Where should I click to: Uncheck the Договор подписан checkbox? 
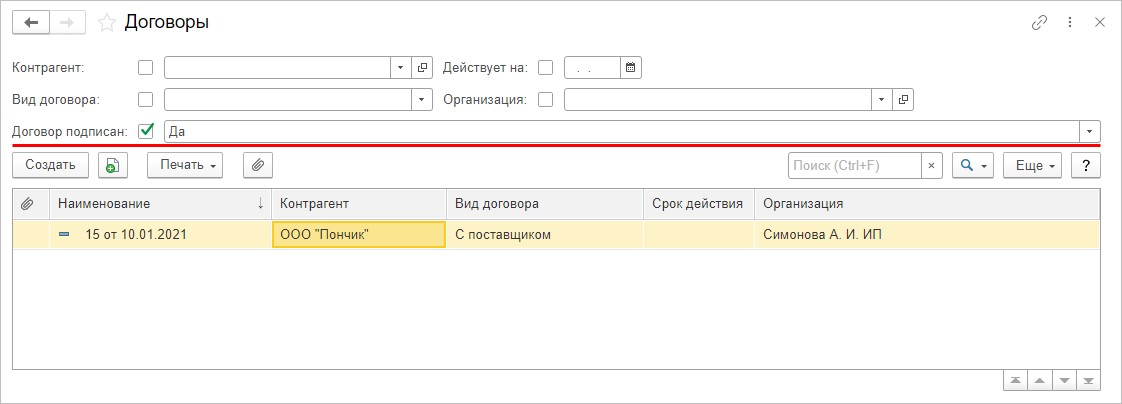(x=146, y=131)
